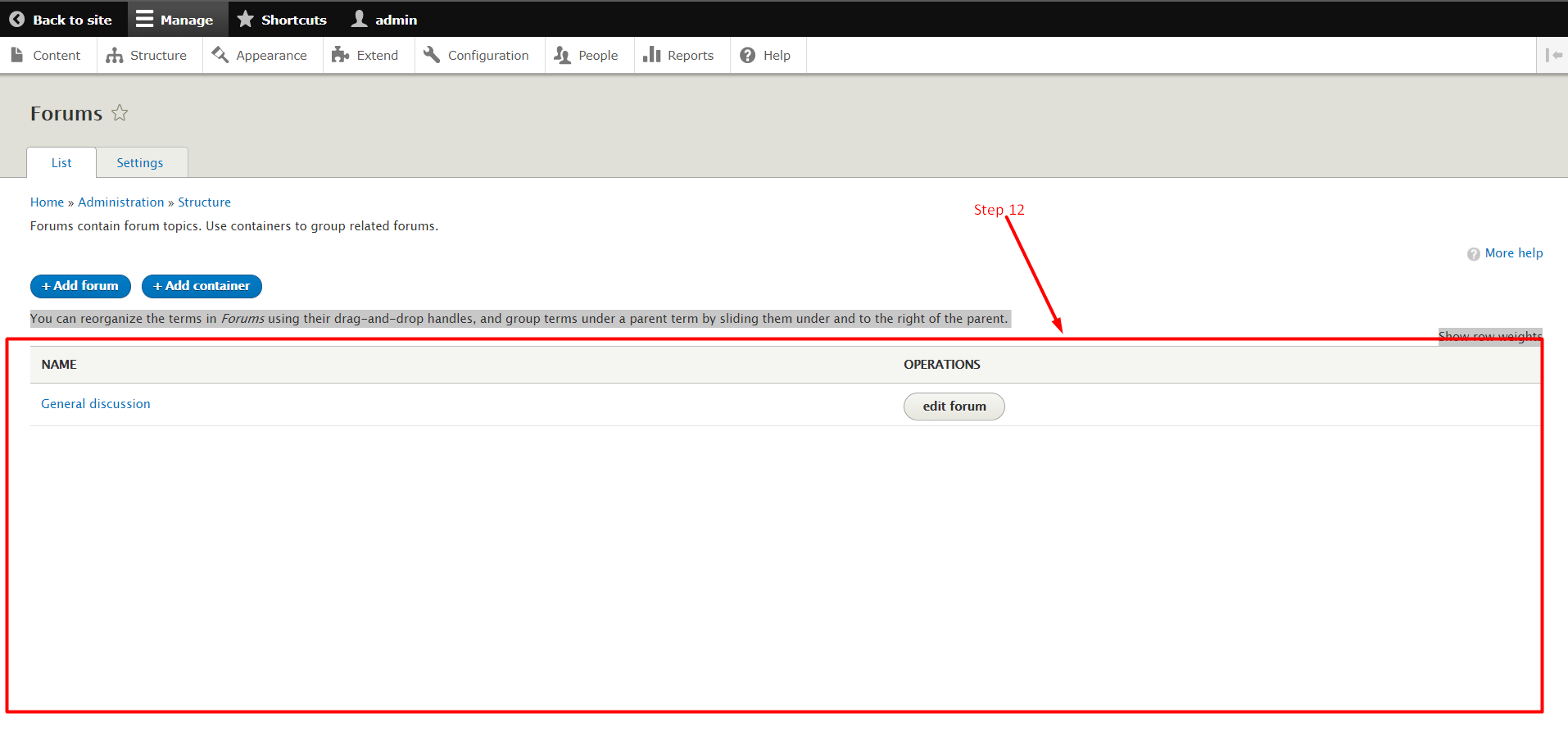
Task: Click the Content page icon
Action: (17, 55)
